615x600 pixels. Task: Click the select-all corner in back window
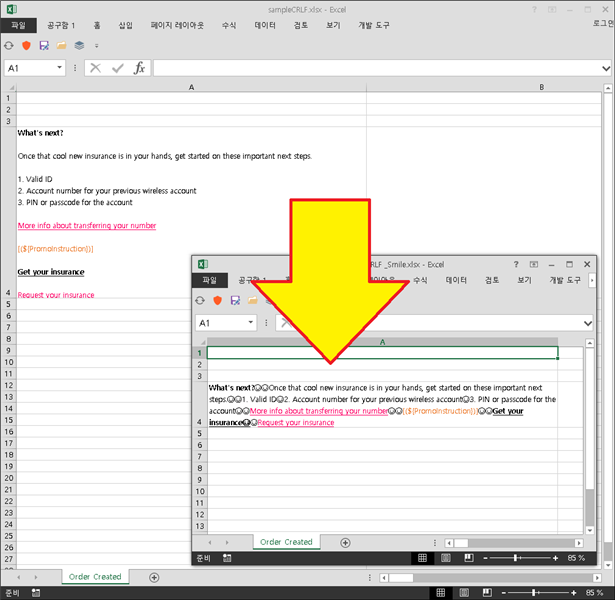pos(9,87)
